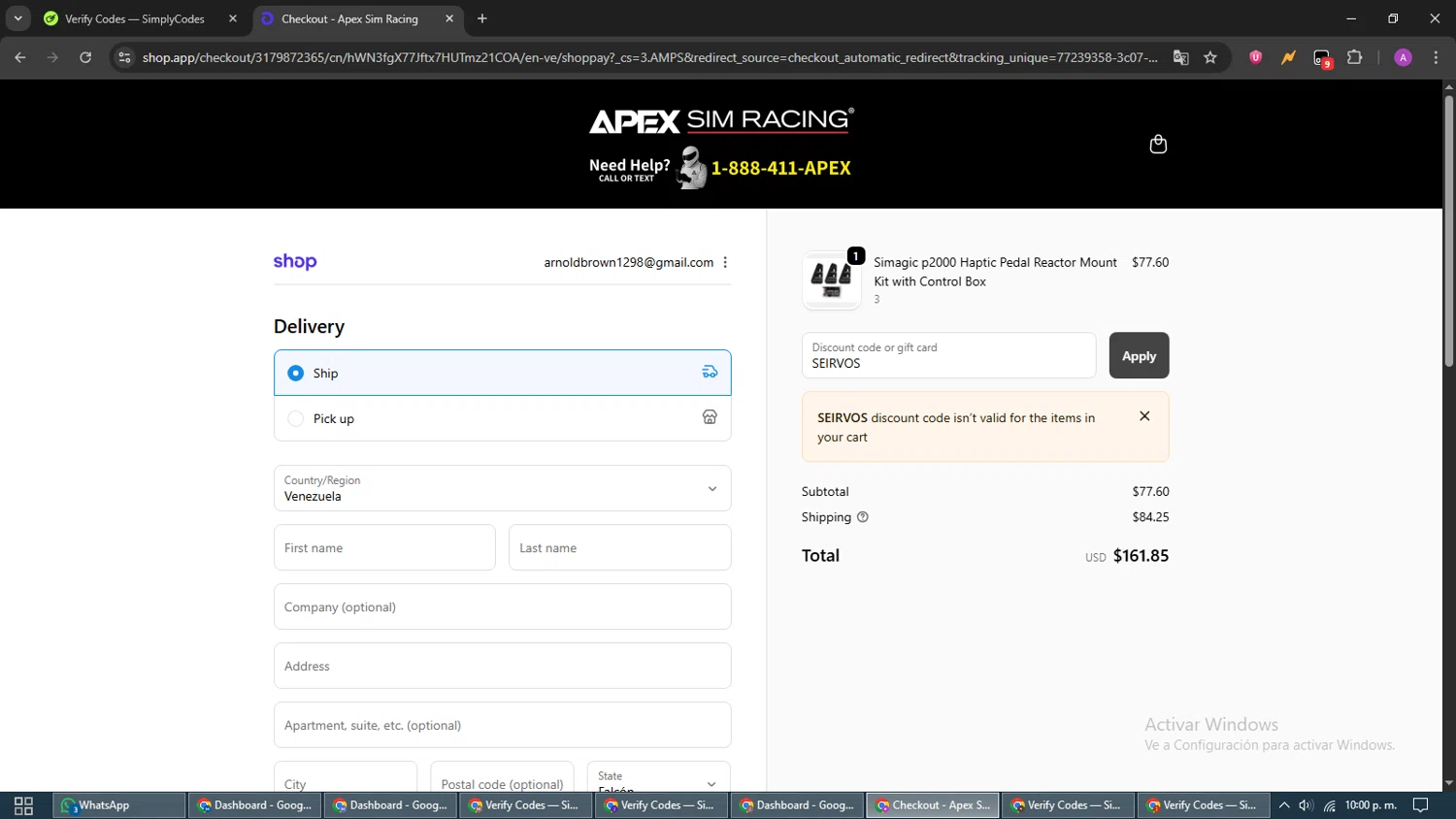The width and height of the screenshot is (1456, 819).
Task: Click the 1-888-411-APEX phone number
Action: coord(780,168)
